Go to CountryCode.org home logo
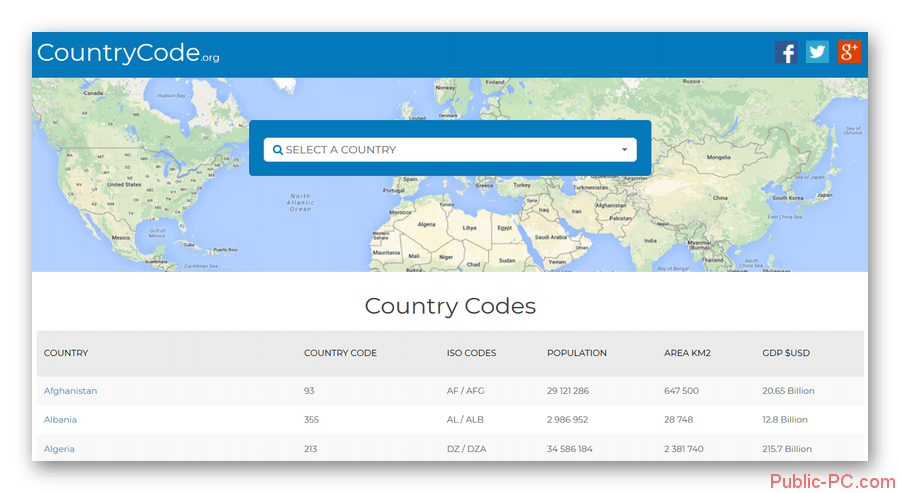Image resolution: width=900 pixels, height=493 pixels. pos(127,54)
